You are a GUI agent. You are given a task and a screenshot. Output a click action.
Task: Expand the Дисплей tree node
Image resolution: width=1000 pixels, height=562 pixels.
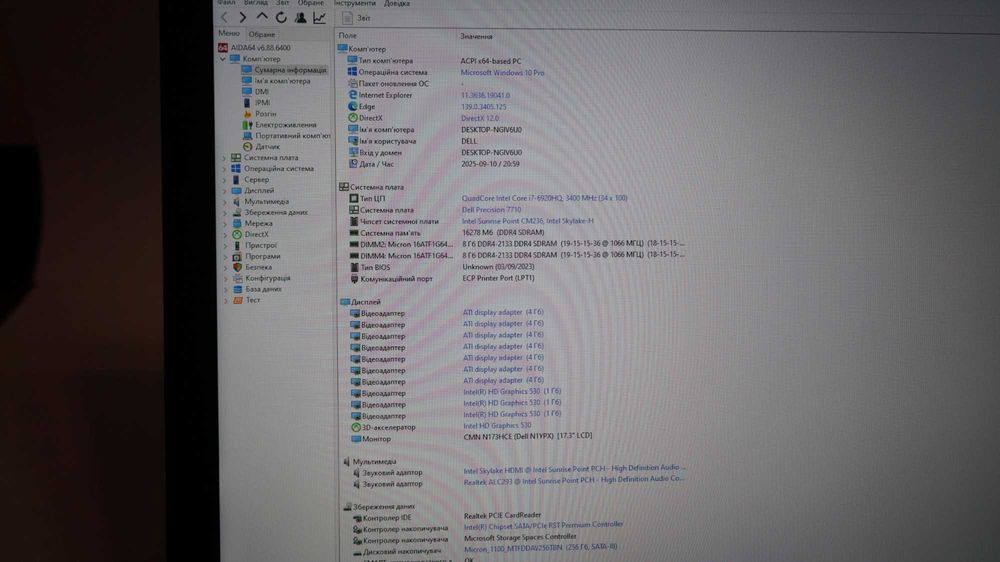[224, 191]
